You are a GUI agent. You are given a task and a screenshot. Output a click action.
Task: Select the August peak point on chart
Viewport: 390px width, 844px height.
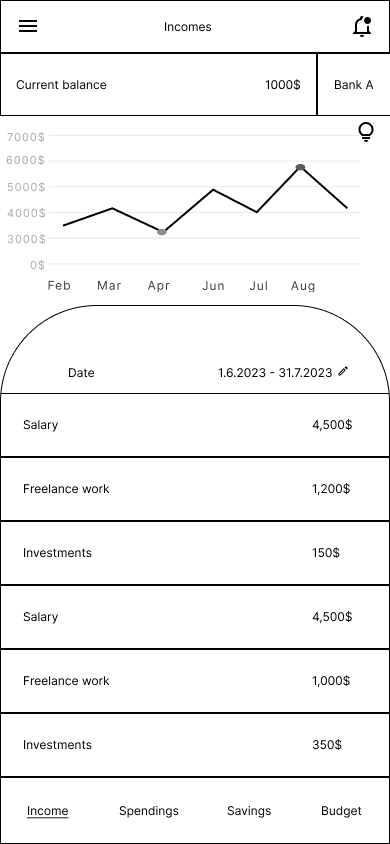(x=300, y=167)
